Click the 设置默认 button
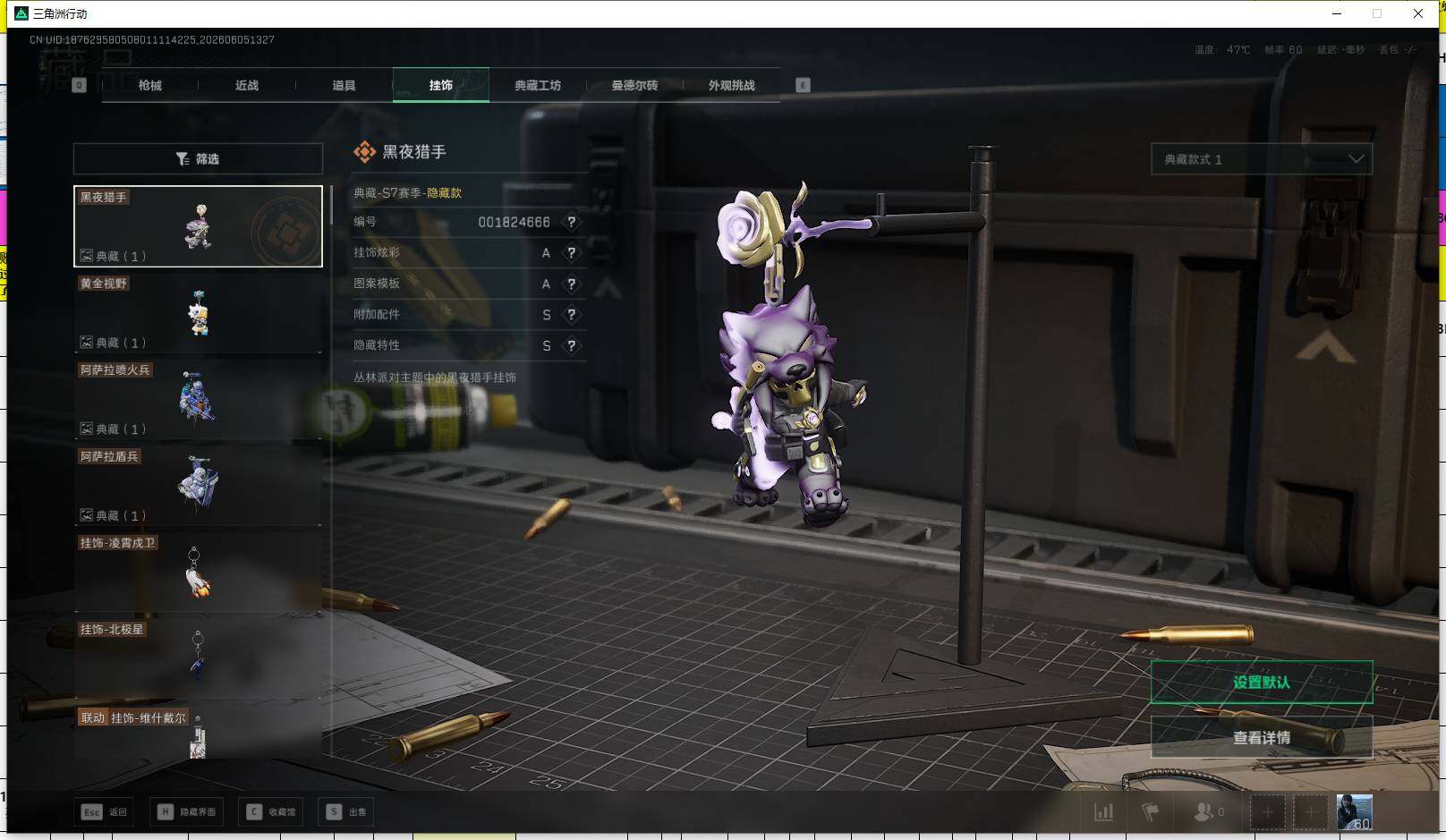 [x=1262, y=683]
